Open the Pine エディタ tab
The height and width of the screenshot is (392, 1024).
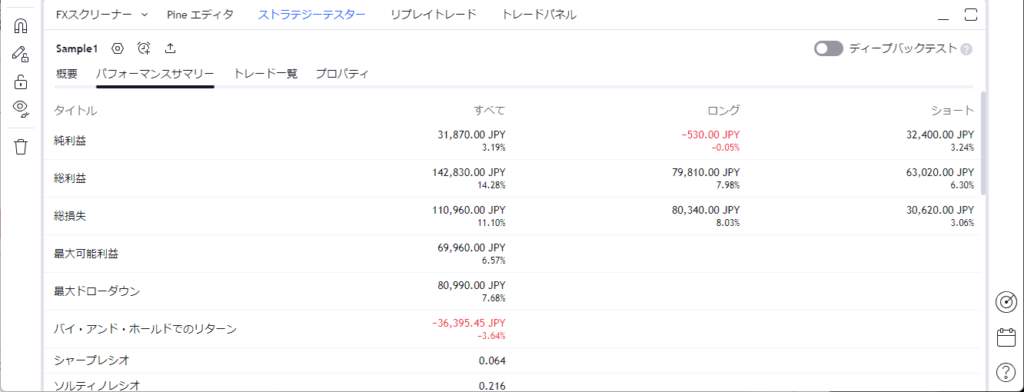tap(200, 14)
